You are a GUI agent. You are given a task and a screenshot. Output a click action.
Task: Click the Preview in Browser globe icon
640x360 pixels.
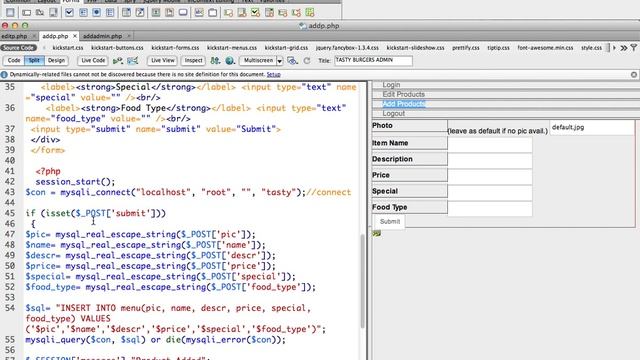pyautogui.click(x=230, y=60)
